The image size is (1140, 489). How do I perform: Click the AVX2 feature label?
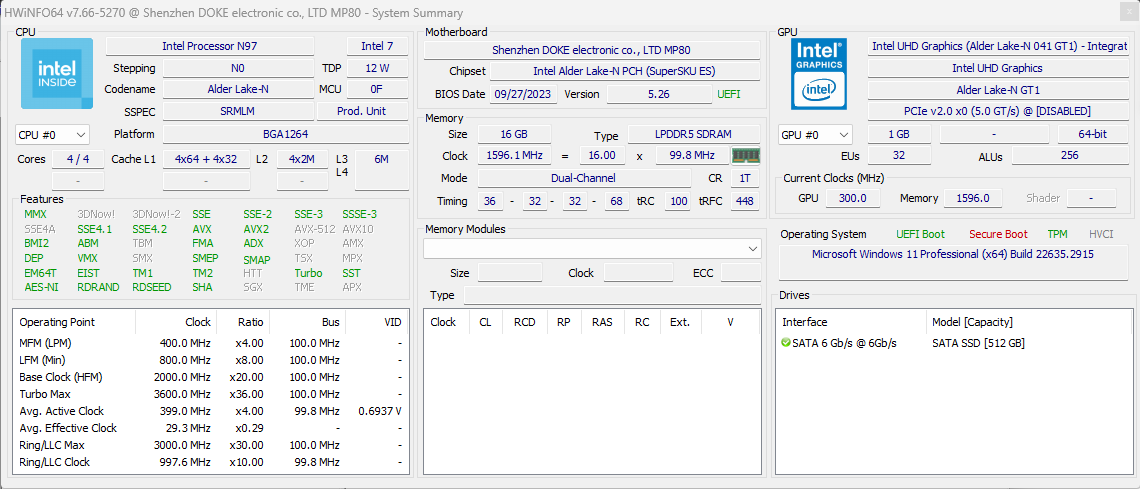tap(257, 229)
